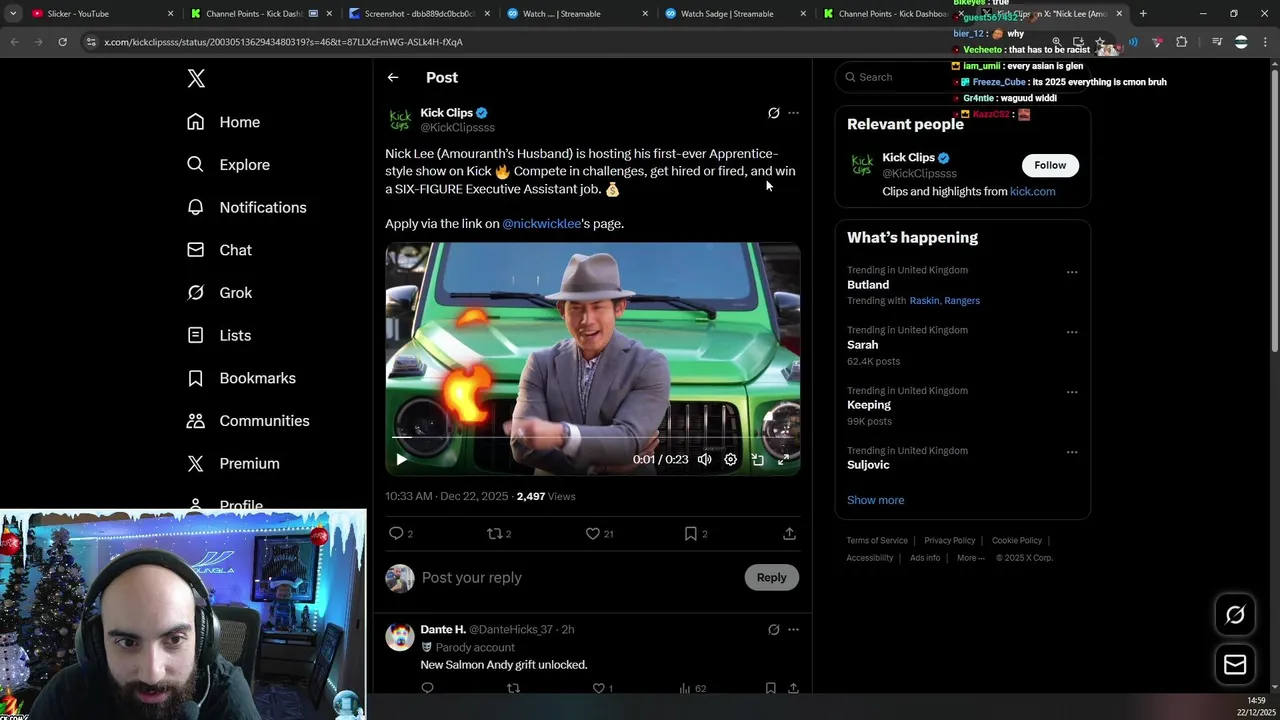Open options for Butland trend
Screen dimensions: 1280x720
point(1071,272)
